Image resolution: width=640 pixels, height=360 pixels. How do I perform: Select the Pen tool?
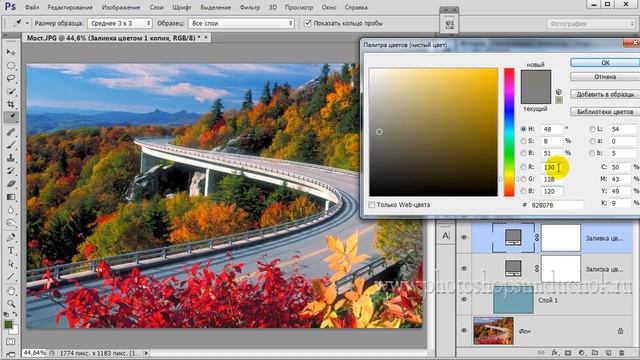click(11, 237)
